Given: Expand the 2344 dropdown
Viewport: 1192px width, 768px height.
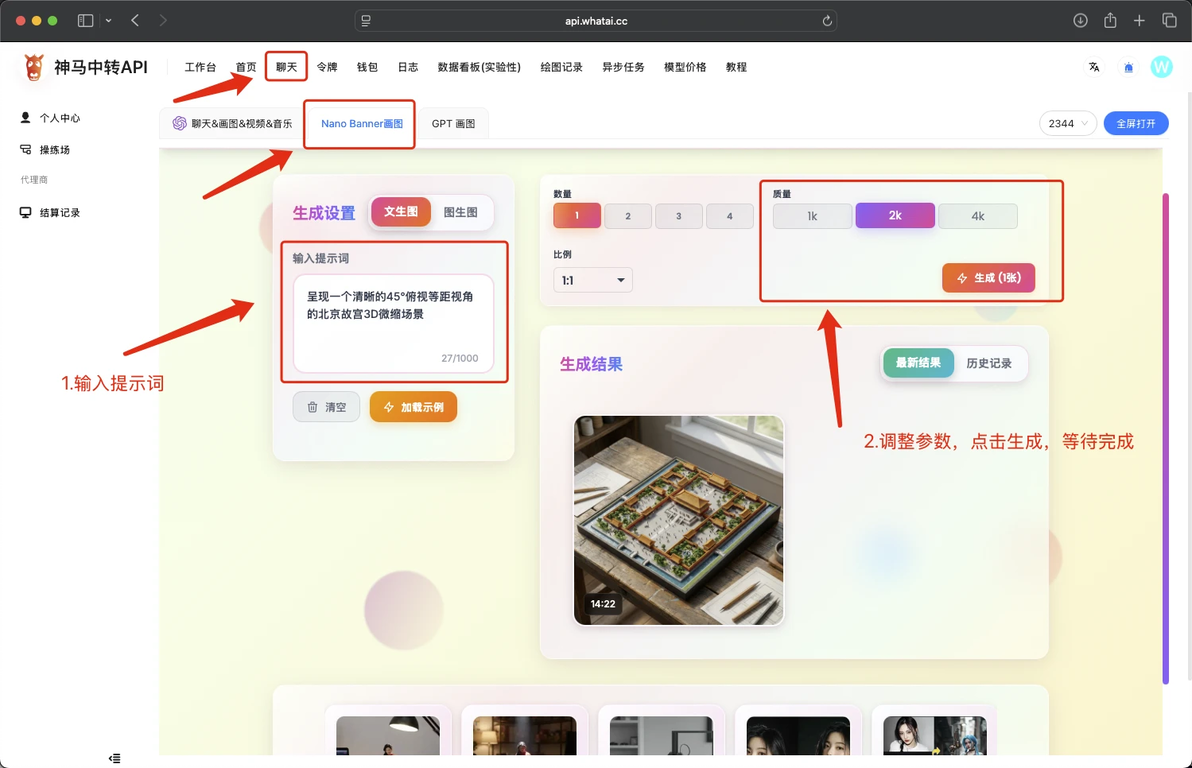Looking at the screenshot, I should click(x=1067, y=123).
